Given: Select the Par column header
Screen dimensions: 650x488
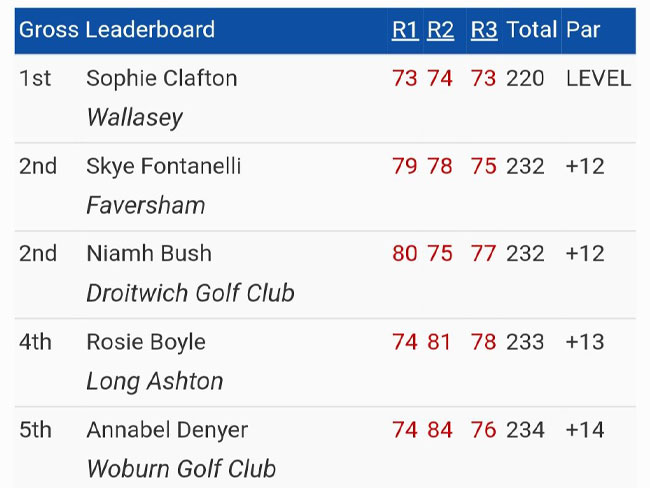Looking at the screenshot, I should point(583,30).
